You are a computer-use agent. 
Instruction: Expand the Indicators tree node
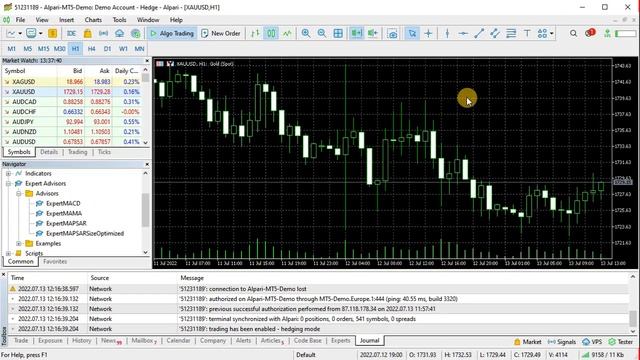click(x=8, y=173)
